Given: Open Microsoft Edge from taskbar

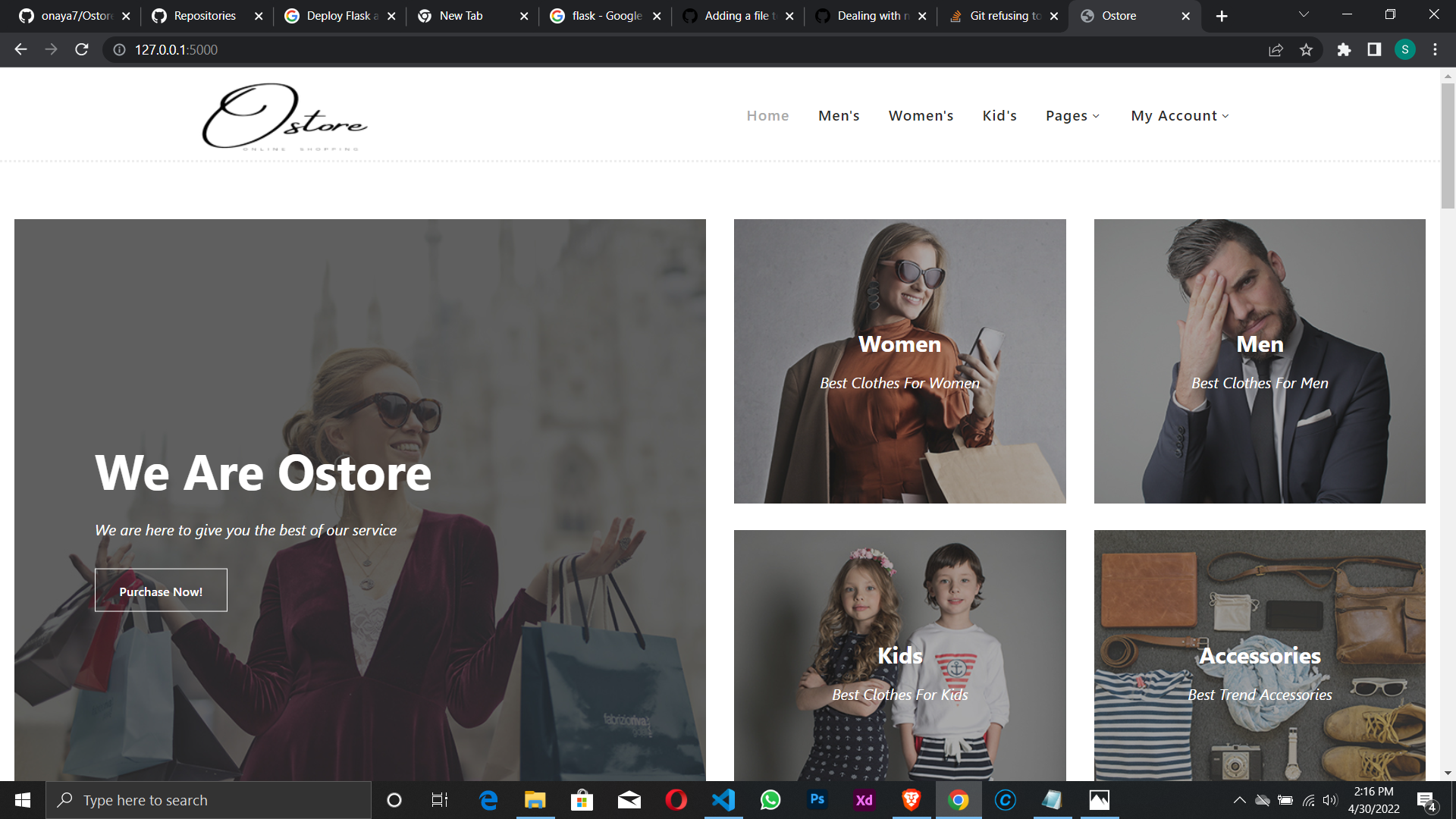Looking at the screenshot, I should coord(488,800).
